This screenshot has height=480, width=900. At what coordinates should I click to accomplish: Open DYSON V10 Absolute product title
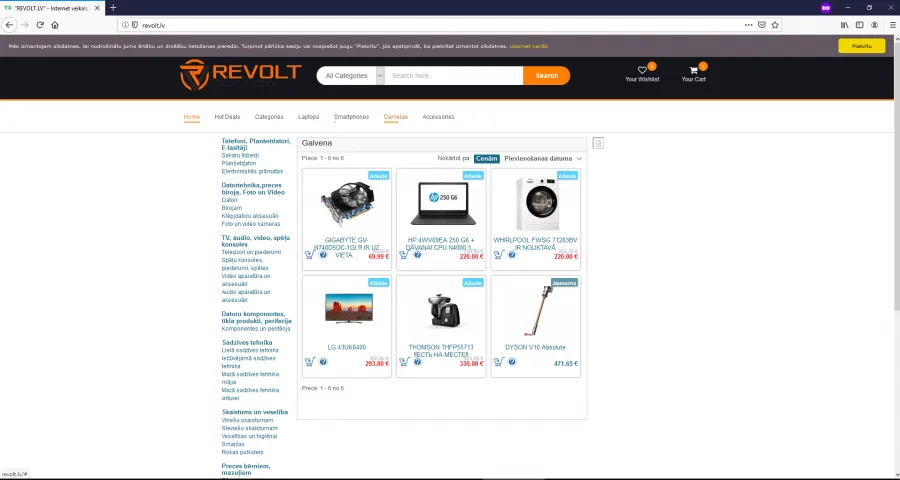[535, 347]
